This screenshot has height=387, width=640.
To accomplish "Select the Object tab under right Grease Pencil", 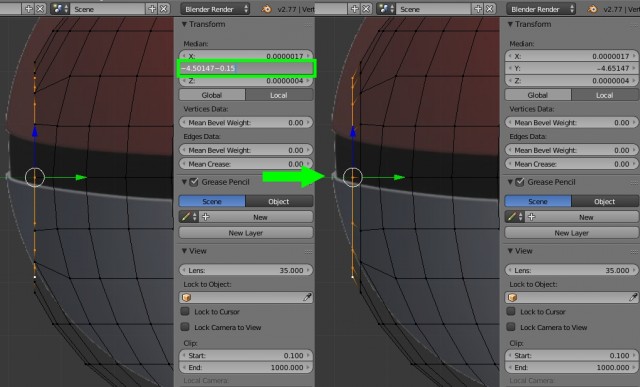I will [x=605, y=201].
